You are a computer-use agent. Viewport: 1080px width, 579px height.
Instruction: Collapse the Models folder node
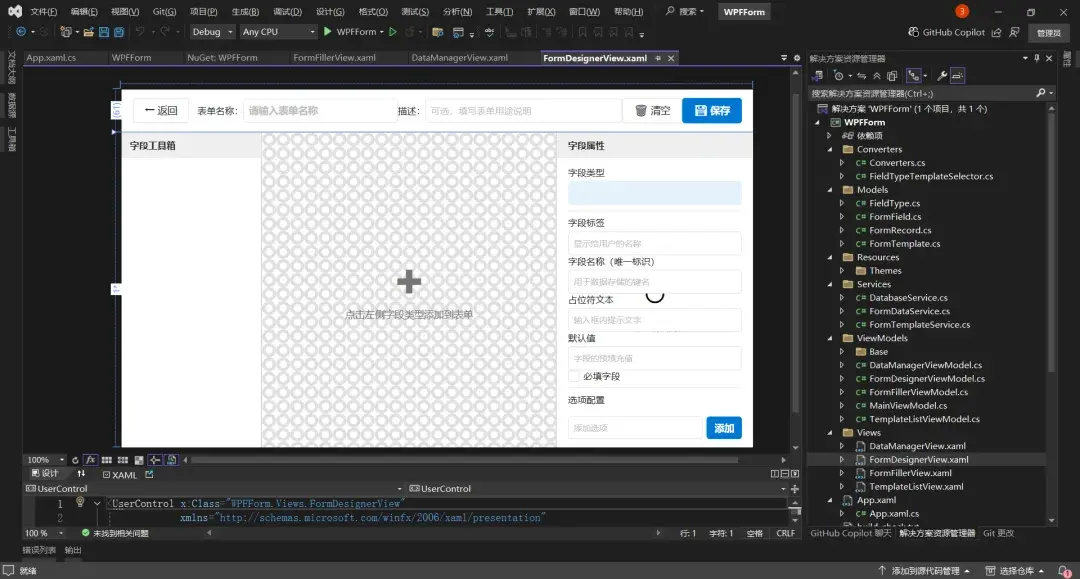830,190
